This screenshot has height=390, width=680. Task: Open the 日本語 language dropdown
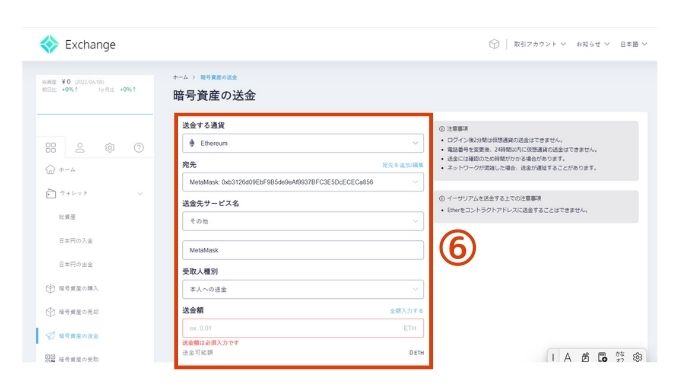[x=633, y=44]
